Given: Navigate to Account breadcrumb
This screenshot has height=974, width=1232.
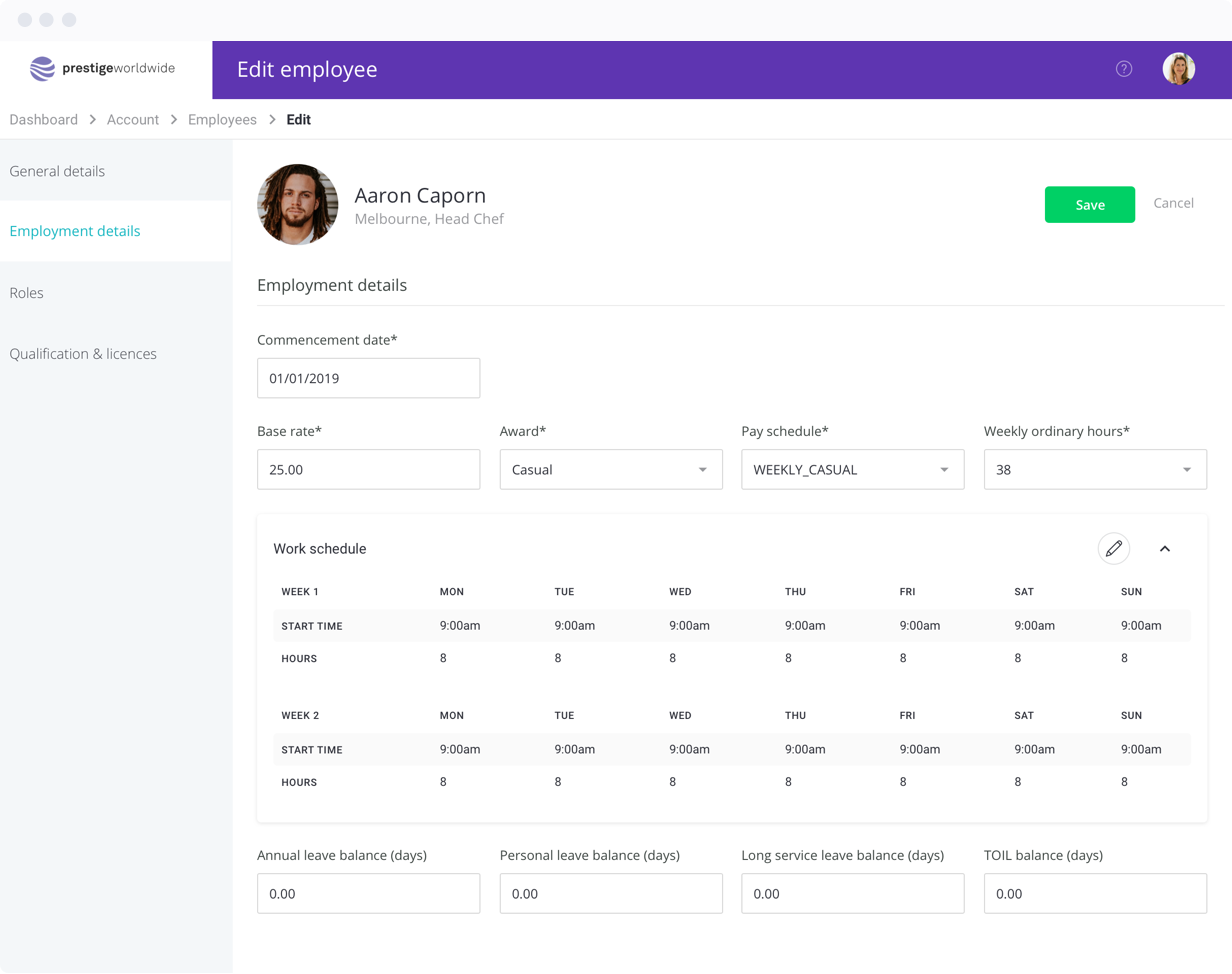Looking at the screenshot, I should click(x=133, y=120).
